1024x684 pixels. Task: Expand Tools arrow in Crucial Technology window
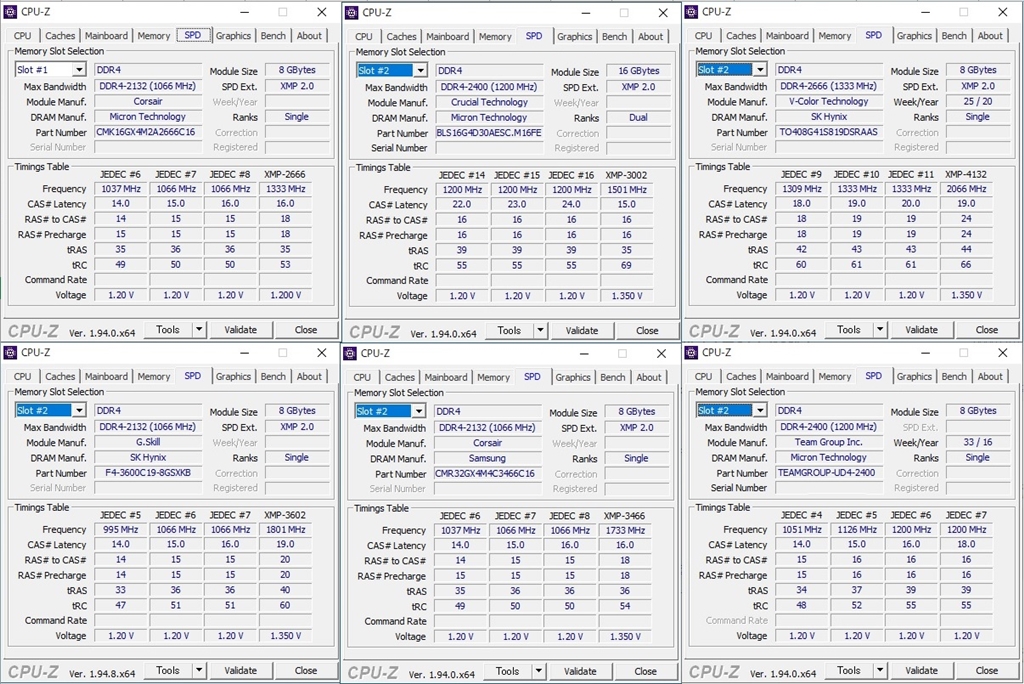[540, 331]
